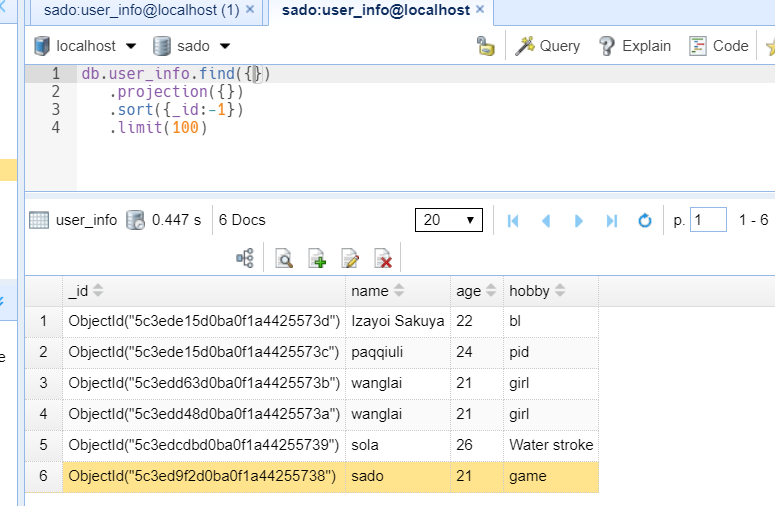Open the sado database dropdown
The height and width of the screenshot is (506, 775).
(x=191, y=46)
